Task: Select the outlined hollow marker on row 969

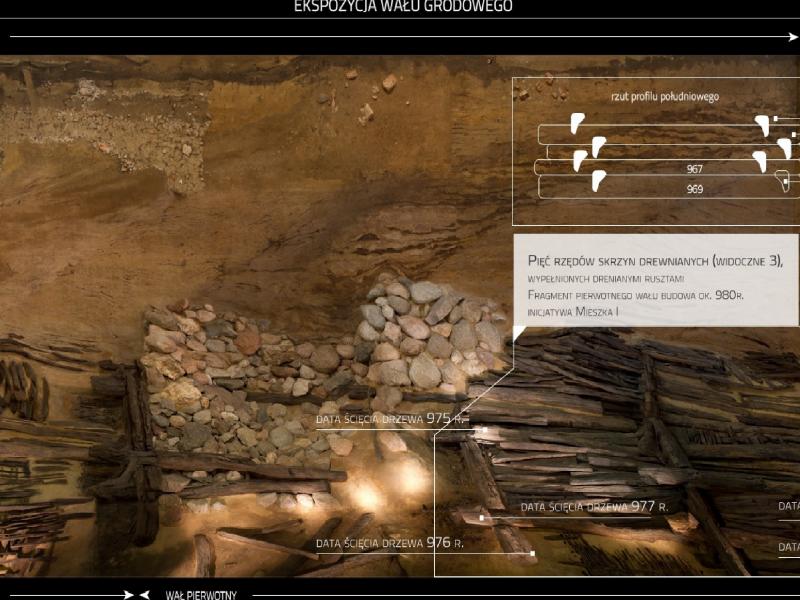Action: pos(784,180)
